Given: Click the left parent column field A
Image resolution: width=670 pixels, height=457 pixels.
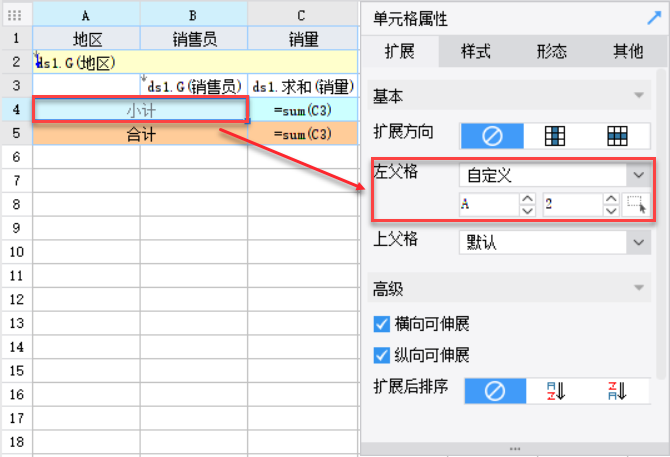Looking at the screenshot, I should (490, 204).
